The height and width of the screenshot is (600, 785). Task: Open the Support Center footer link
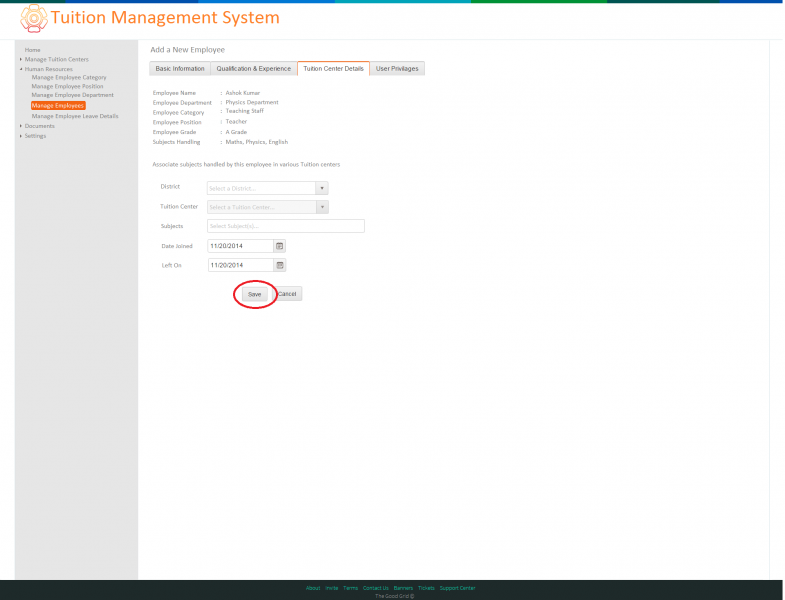tap(458, 588)
